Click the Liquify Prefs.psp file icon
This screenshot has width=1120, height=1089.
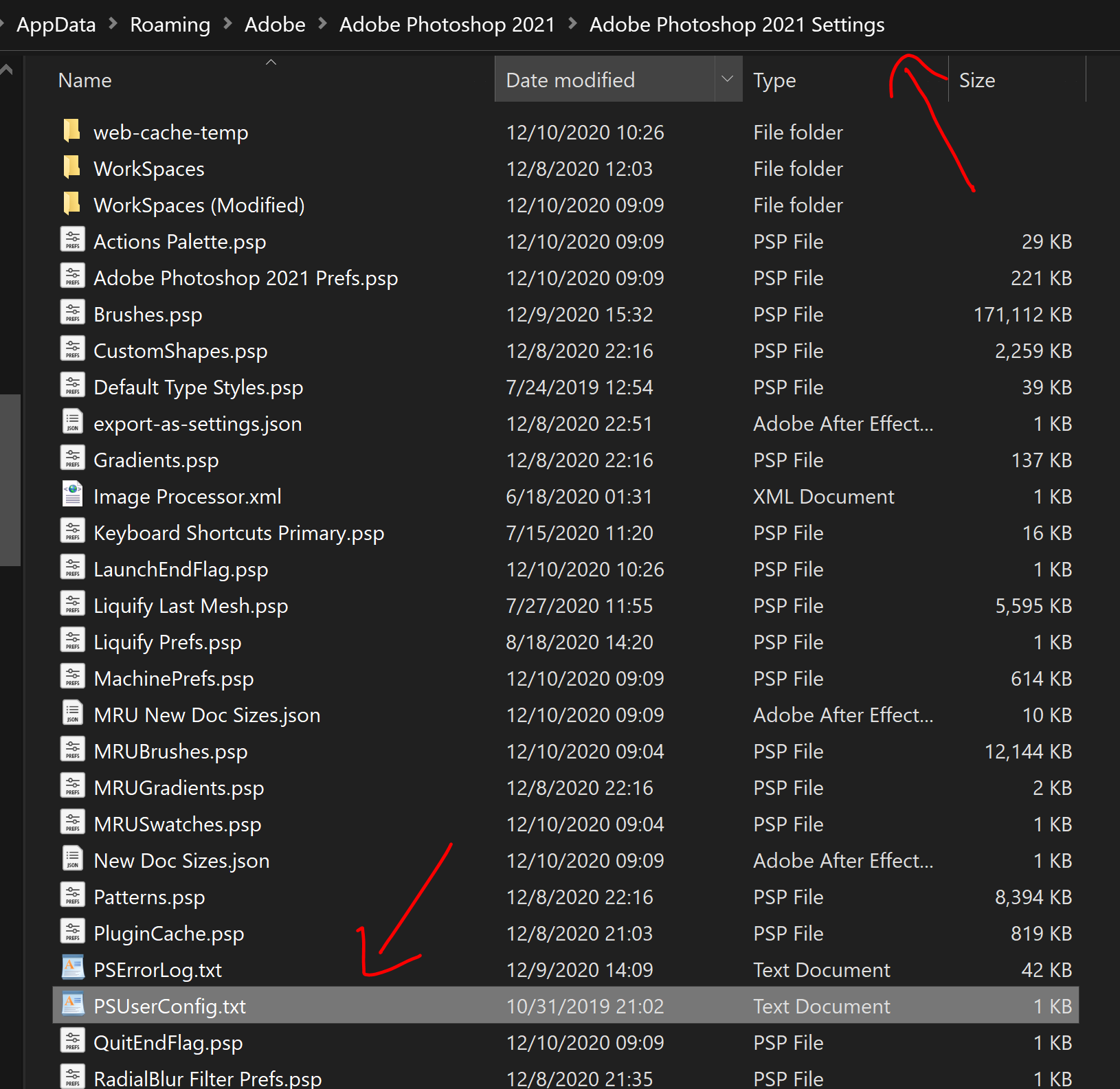73,640
